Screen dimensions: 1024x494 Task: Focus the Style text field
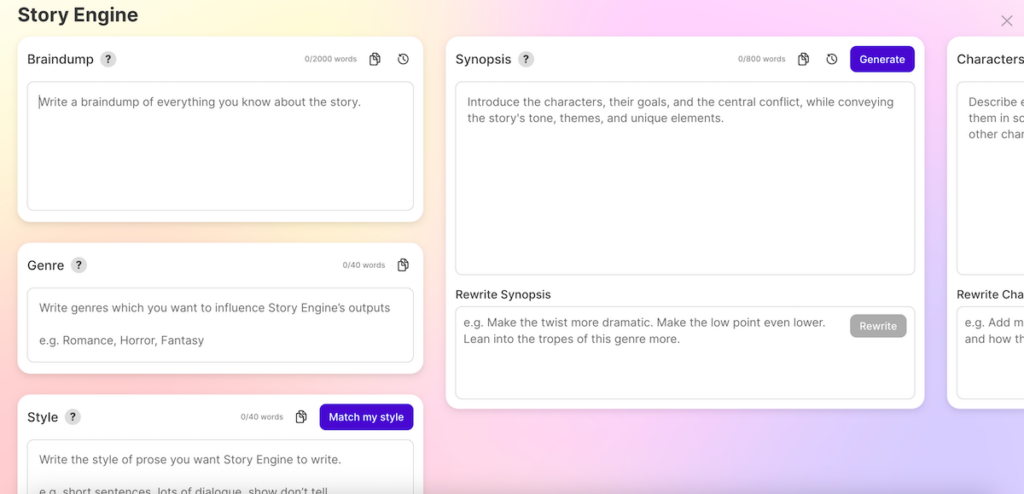[220, 467]
